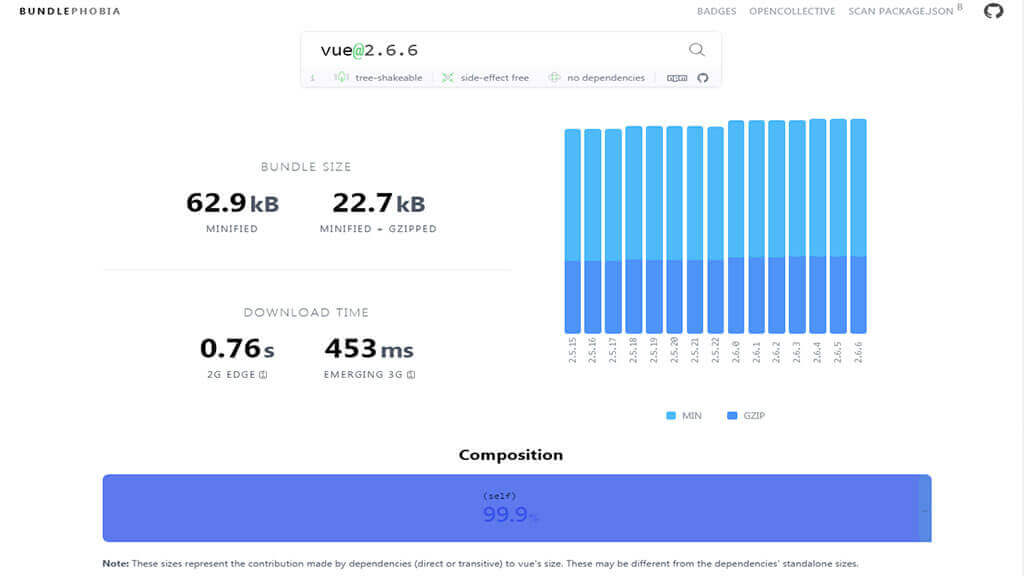Click the 62.9 kB minified size value
Viewport: 1024px width, 576px height.
coord(232,203)
